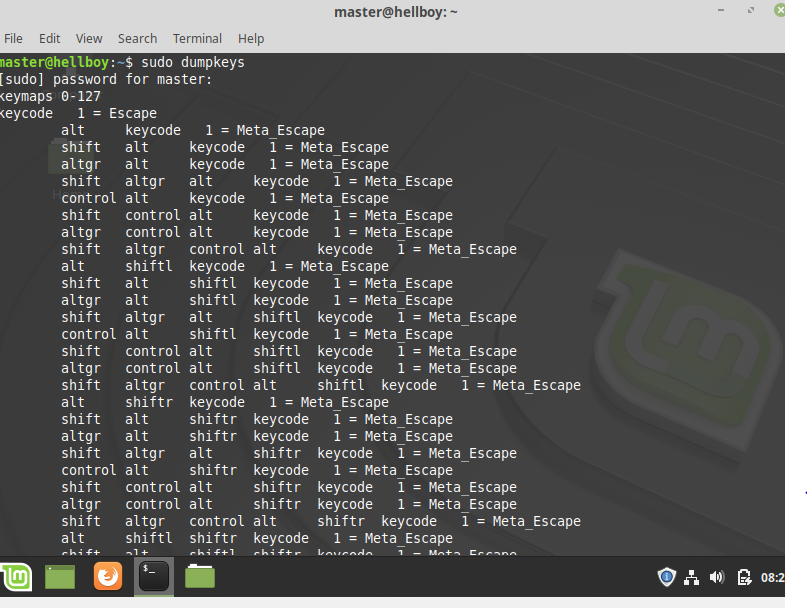Open the Edit menu
The image size is (807, 608).
click(49, 39)
